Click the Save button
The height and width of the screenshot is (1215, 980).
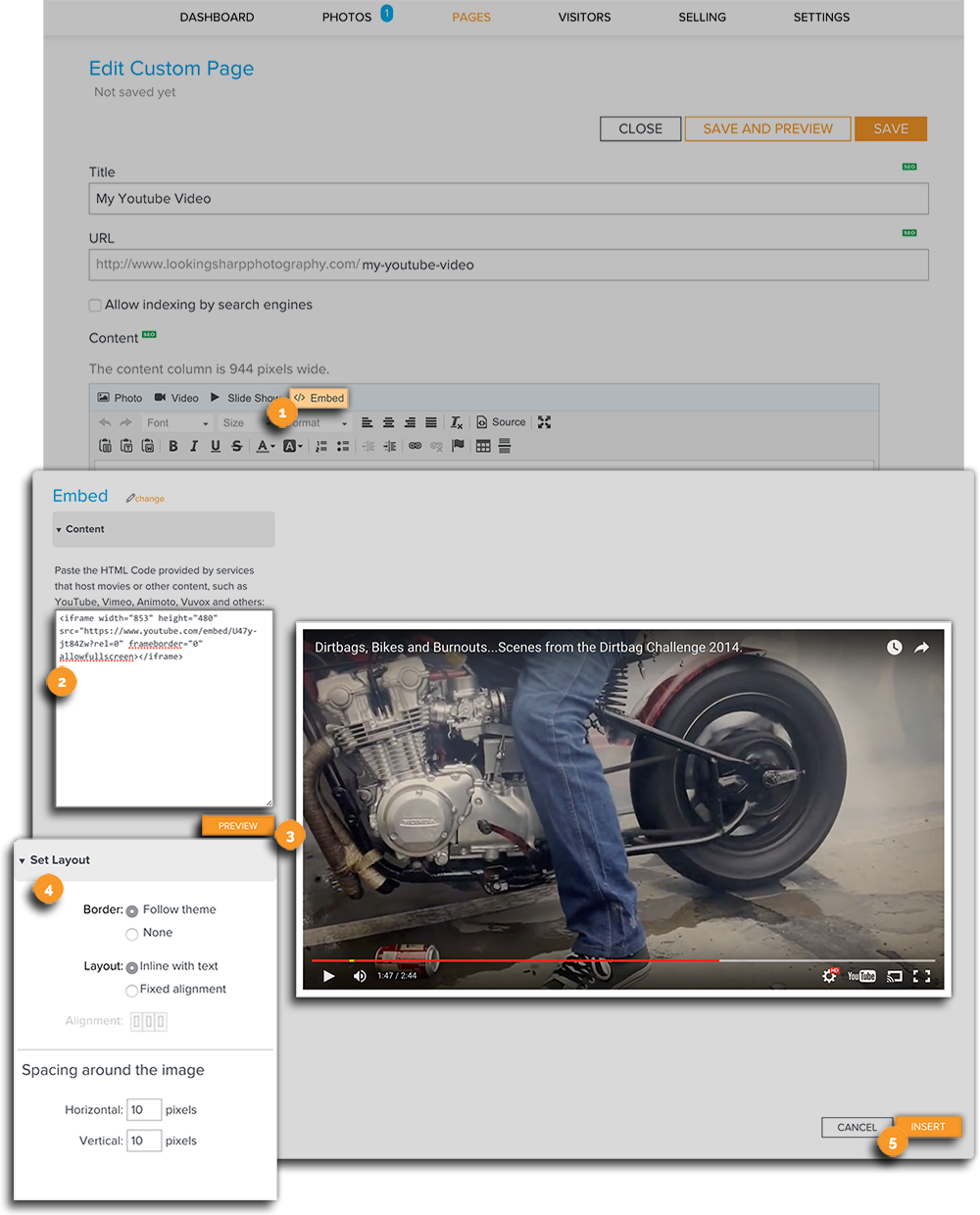tap(891, 128)
